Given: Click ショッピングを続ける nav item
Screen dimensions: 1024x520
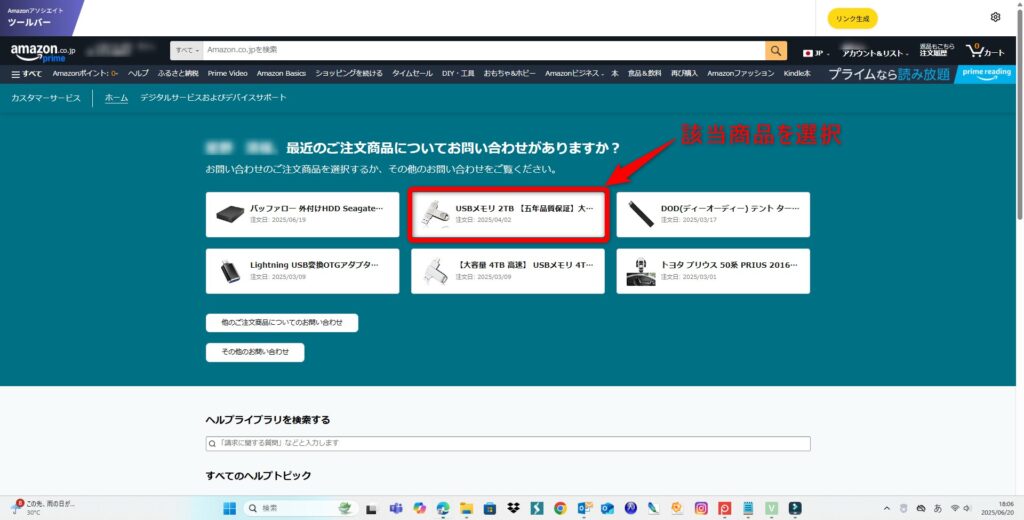Looking at the screenshot, I should tap(349, 74).
